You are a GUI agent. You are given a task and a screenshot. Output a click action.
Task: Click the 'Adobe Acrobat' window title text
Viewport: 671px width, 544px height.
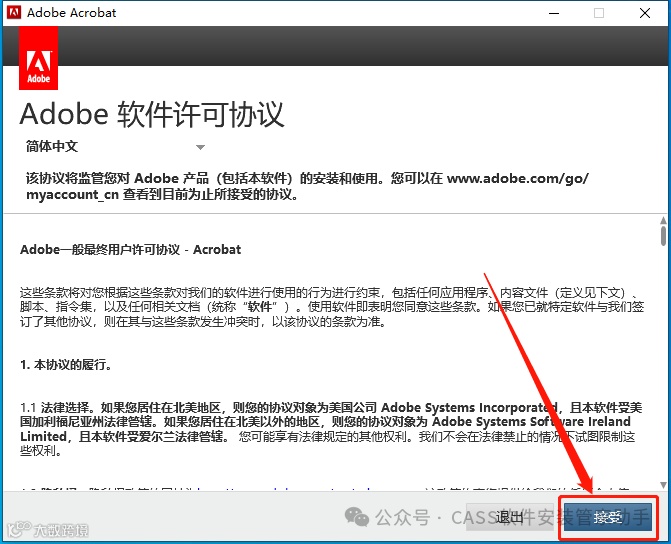(71, 12)
